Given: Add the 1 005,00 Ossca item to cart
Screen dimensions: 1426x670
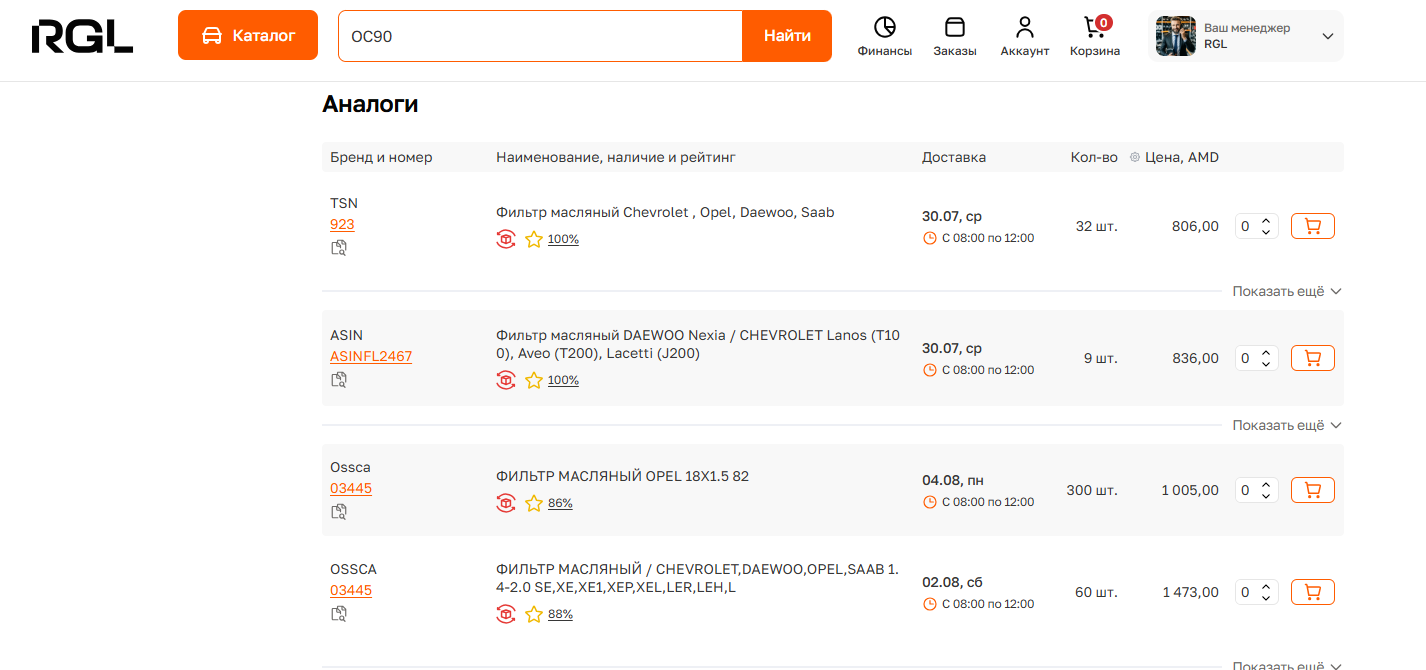Looking at the screenshot, I should [x=1313, y=490].
